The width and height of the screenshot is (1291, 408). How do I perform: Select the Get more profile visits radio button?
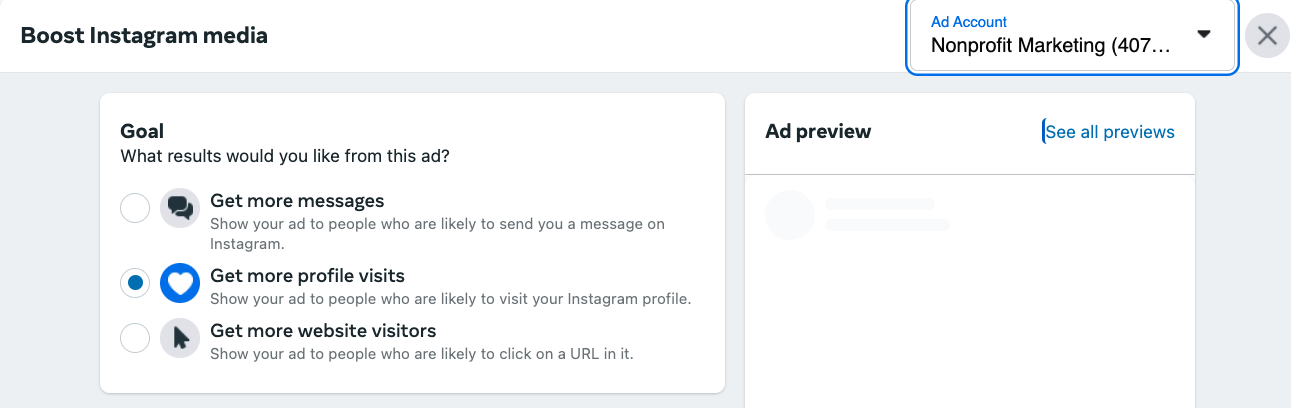(135, 284)
